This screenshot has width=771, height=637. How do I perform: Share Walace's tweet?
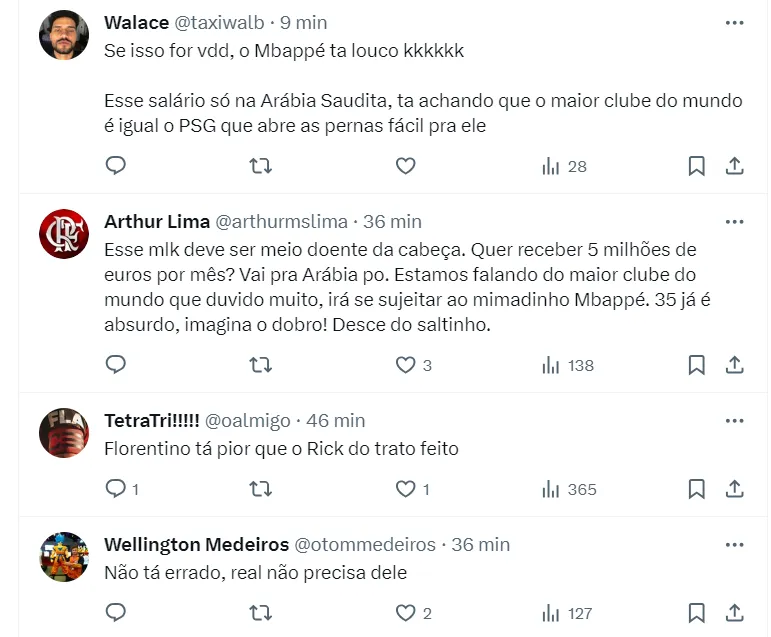[733, 166]
